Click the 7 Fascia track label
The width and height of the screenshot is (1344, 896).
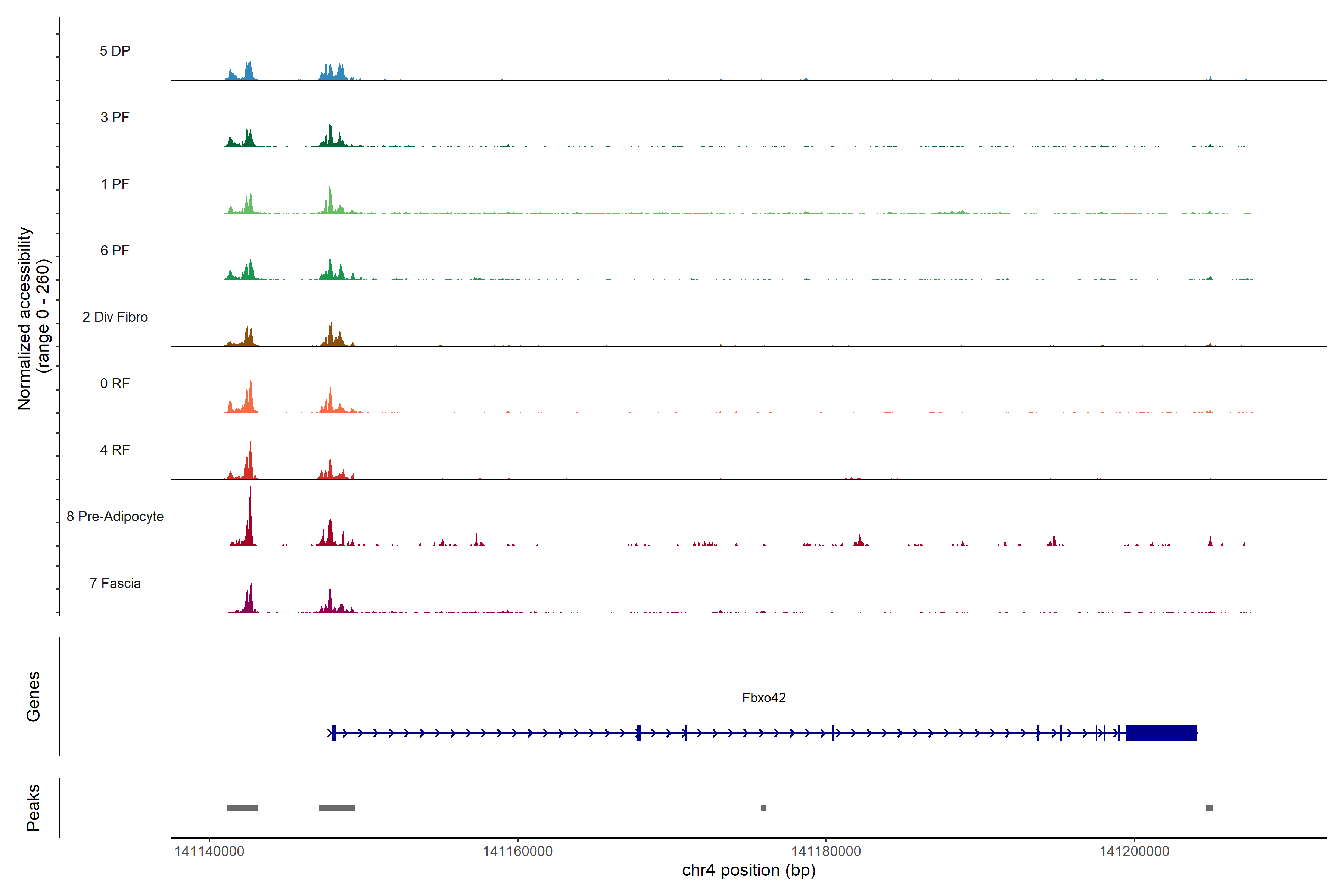click(115, 584)
